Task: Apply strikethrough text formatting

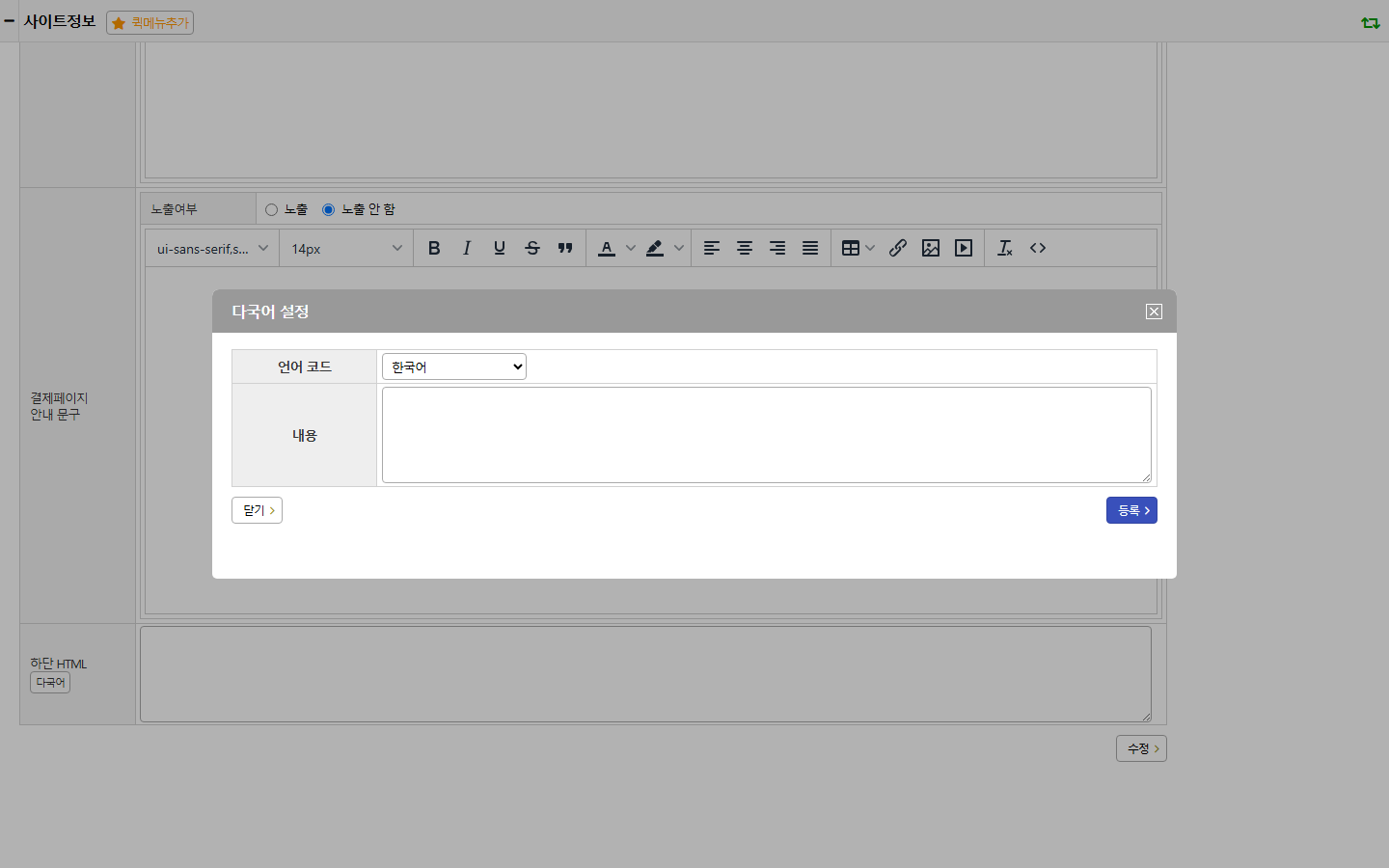Action: [x=532, y=248]
